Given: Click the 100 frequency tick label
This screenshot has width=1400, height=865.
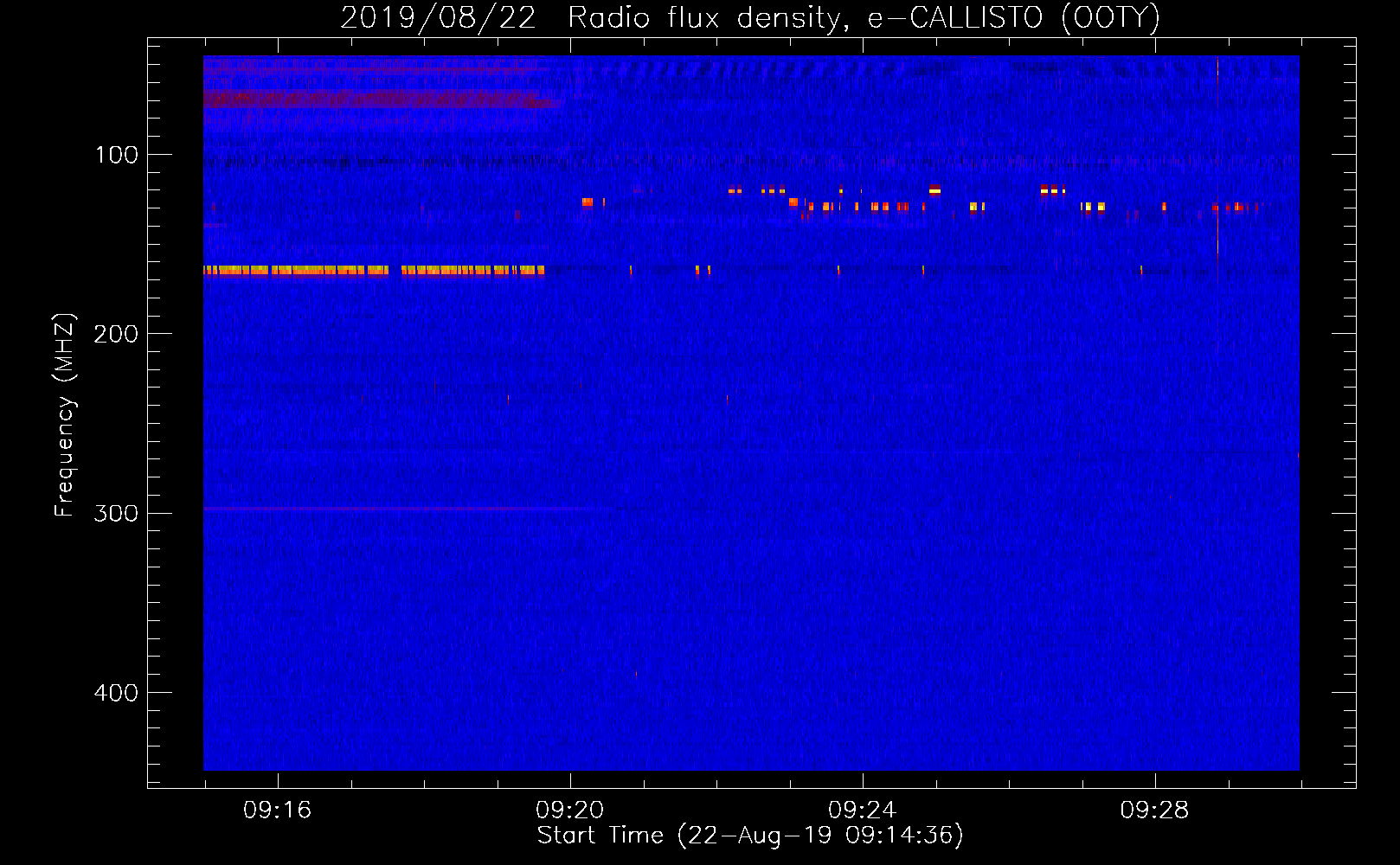Looking at the screenshot, I should pyautogui.click(x=117, y=155).
